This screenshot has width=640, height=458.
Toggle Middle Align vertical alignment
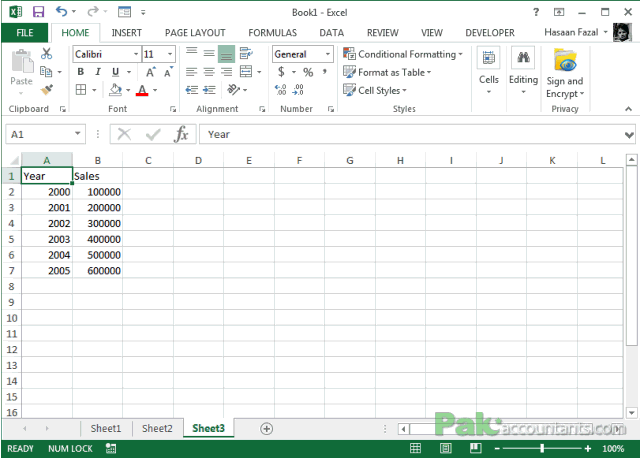209,53
